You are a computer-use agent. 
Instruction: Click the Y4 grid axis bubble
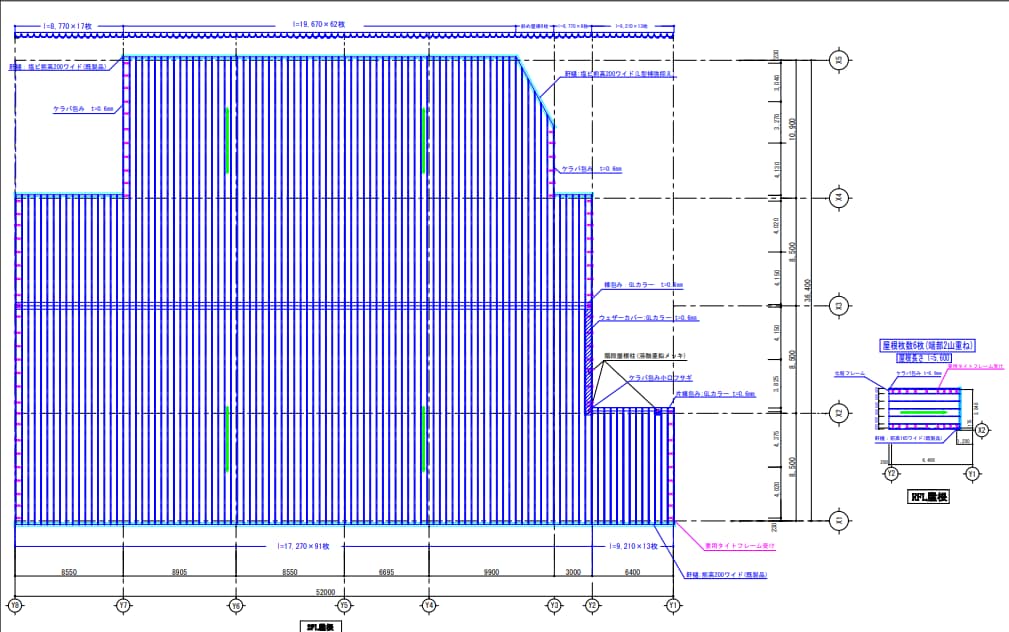(x=429, y=606)
